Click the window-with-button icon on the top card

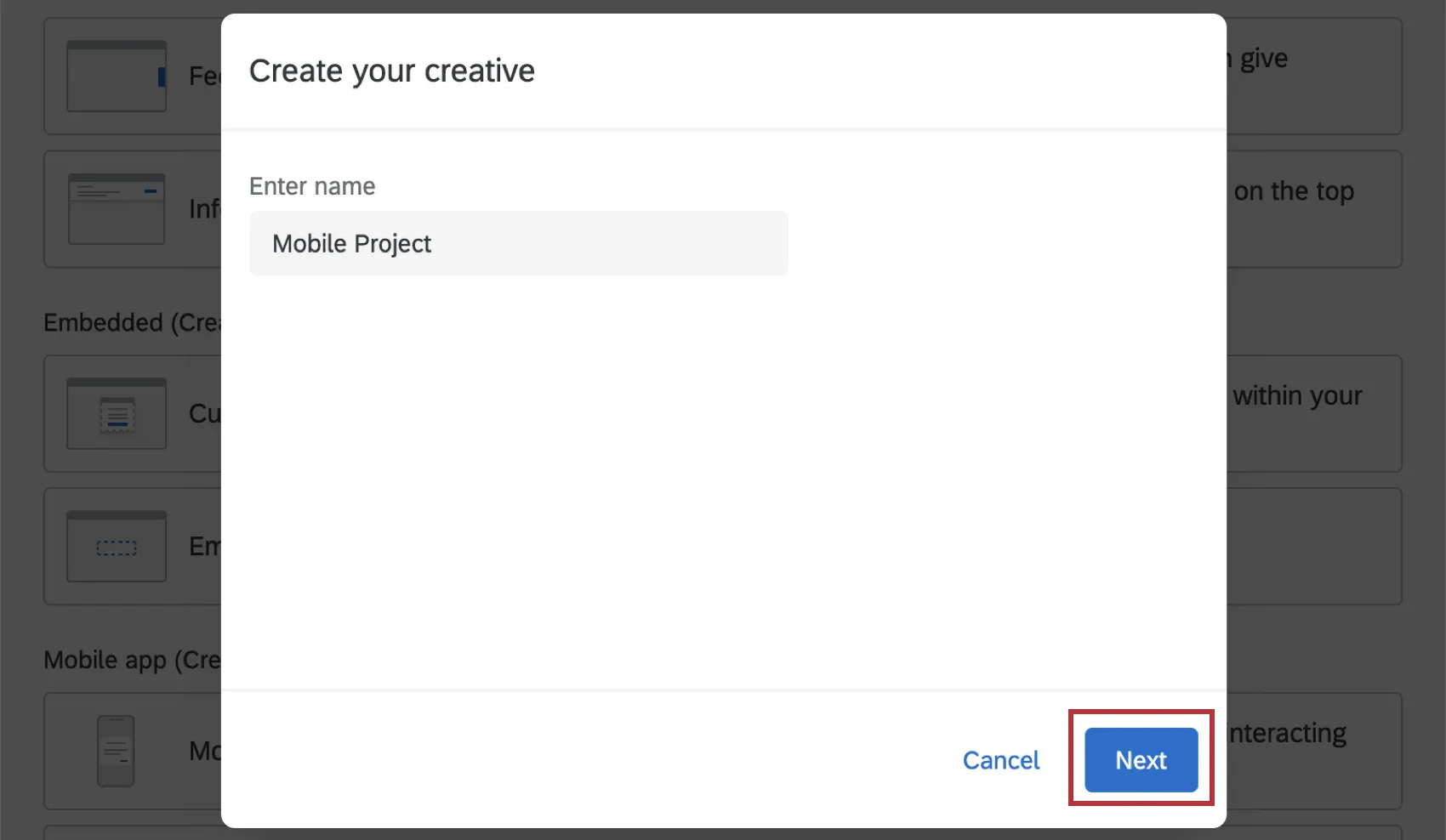(x=116, y=76)
